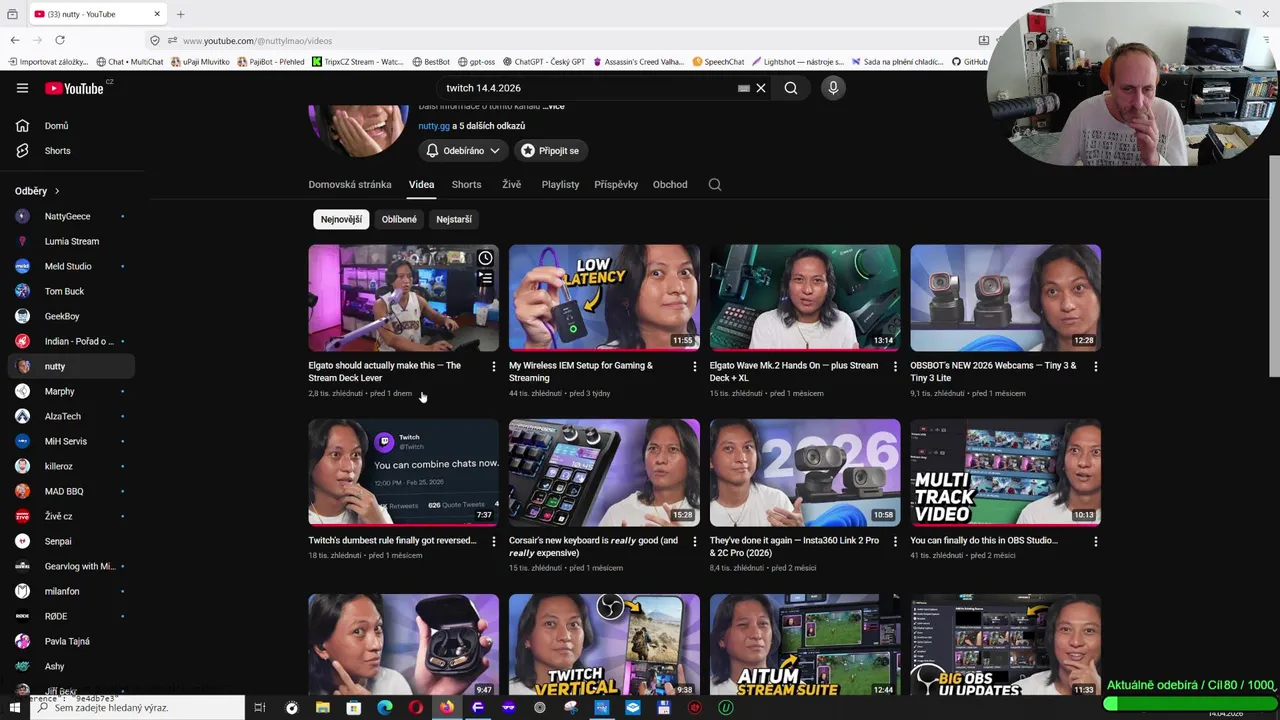The height and width of the screenshot is (720, 1280).
Task: Open RØDE channel subscription
Action: coord(70,616)
